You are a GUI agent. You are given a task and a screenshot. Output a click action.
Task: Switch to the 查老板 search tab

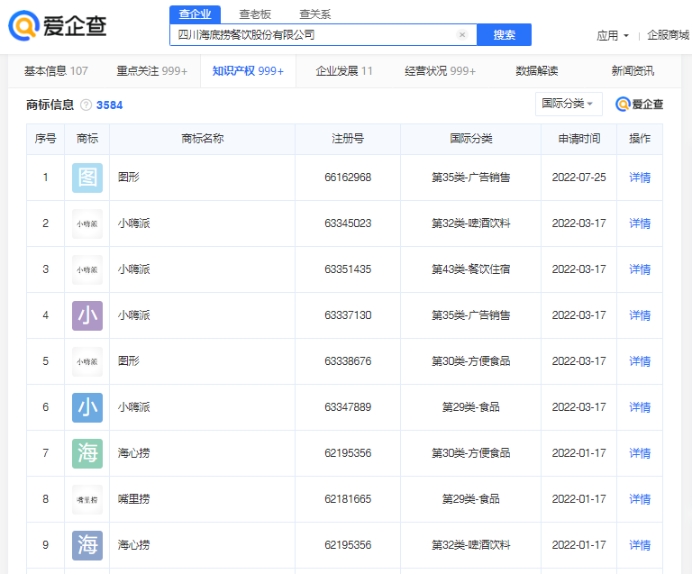[x=255, y=14]
